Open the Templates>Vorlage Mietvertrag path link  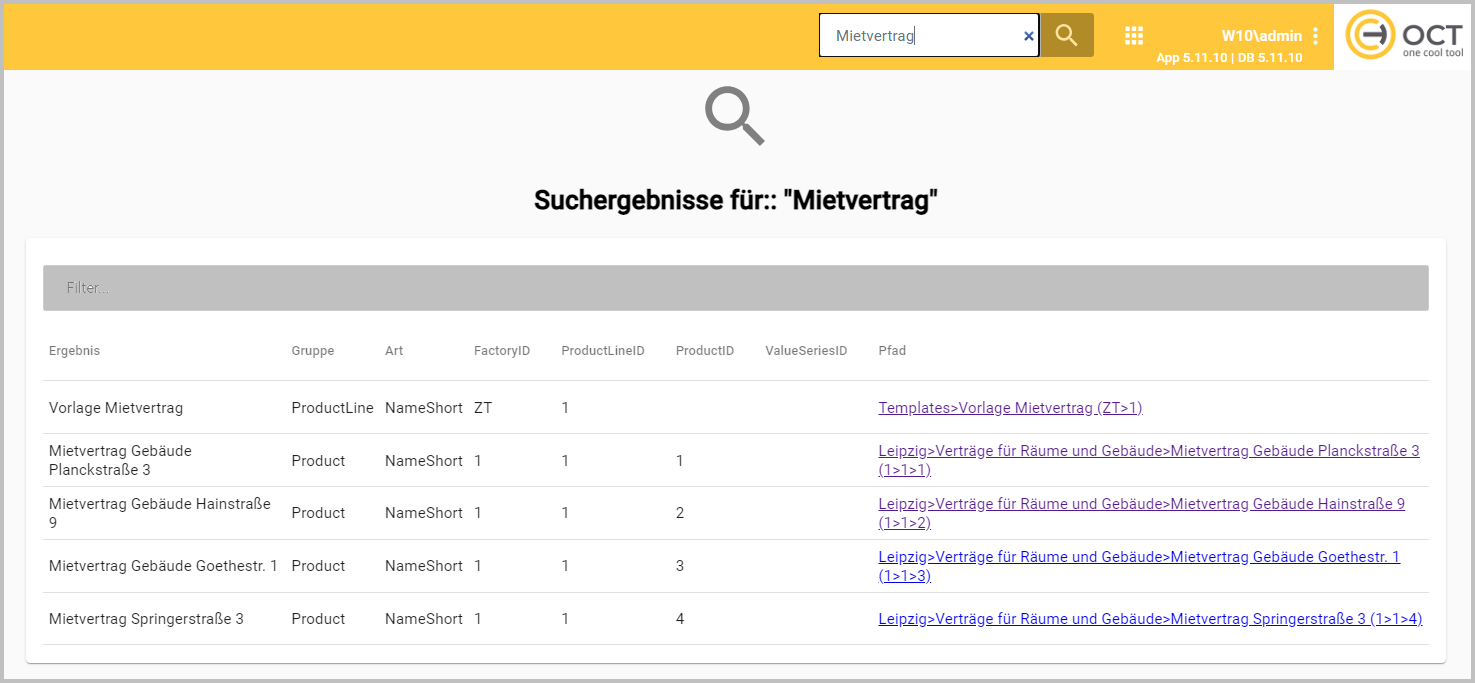pyautogui.click(x=1010, y=408)
